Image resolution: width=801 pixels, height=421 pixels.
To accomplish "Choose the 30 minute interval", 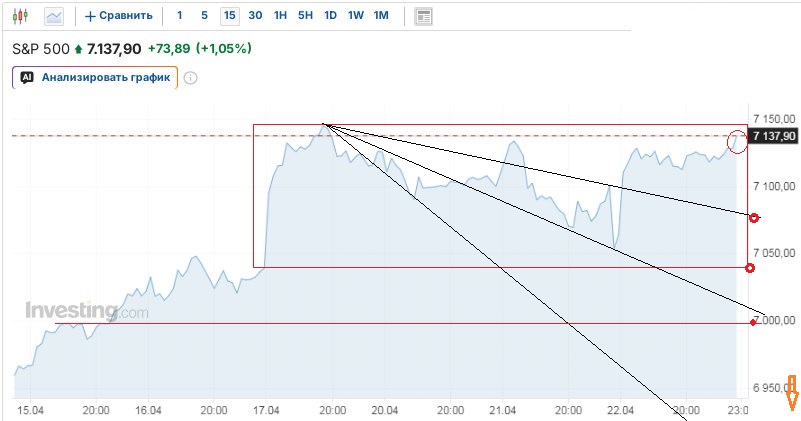I will pyautogui.click(x=255, y=16).
